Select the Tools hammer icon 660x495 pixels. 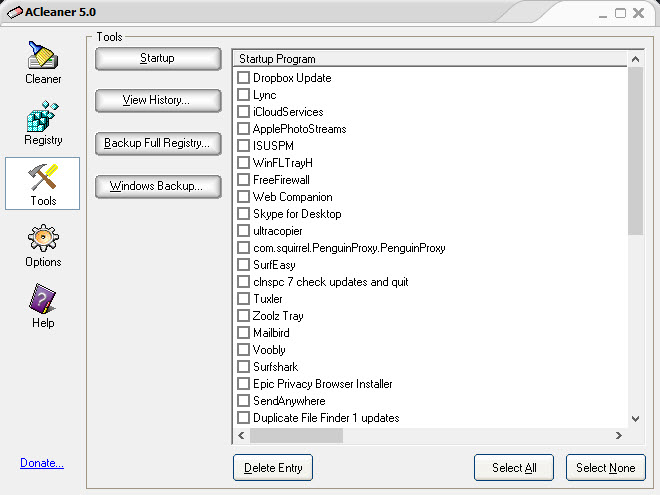coord(43,177)
